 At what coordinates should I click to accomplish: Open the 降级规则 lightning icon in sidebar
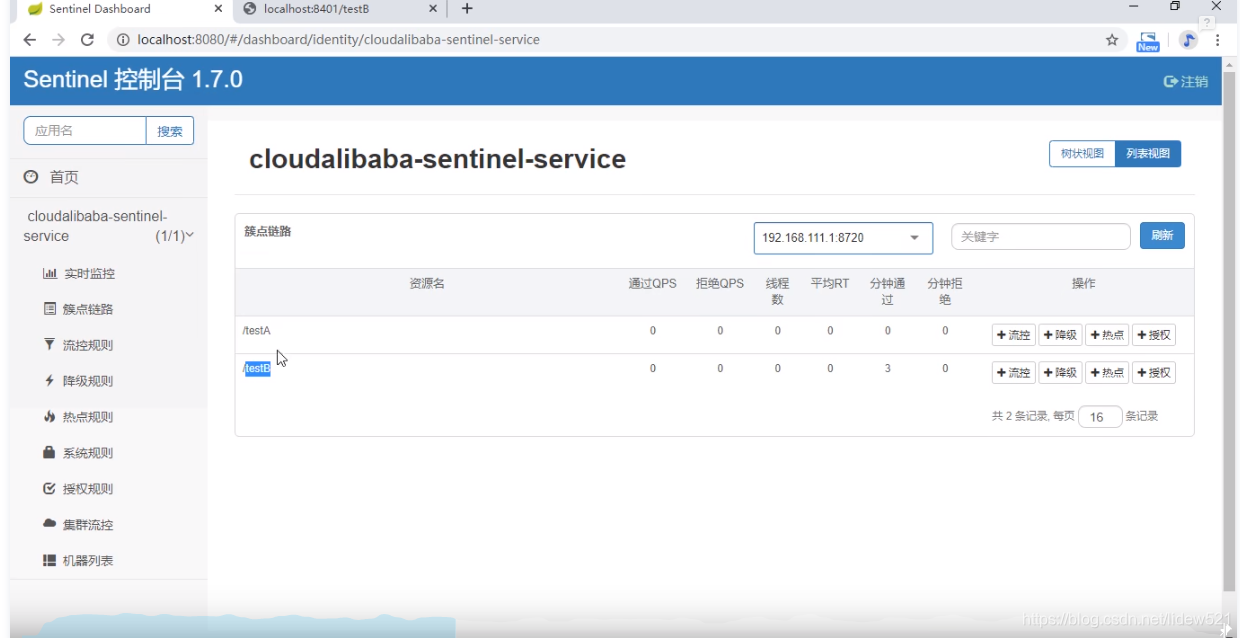click(50, 381)
